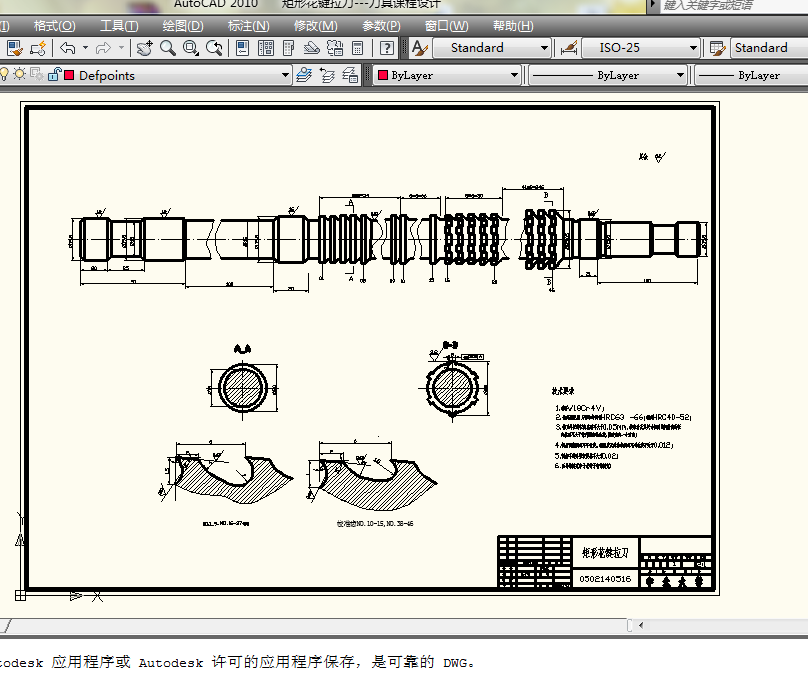
Task: Click the Match Properties brush icon
Action: pyautogui.click(x=14, y=48)
